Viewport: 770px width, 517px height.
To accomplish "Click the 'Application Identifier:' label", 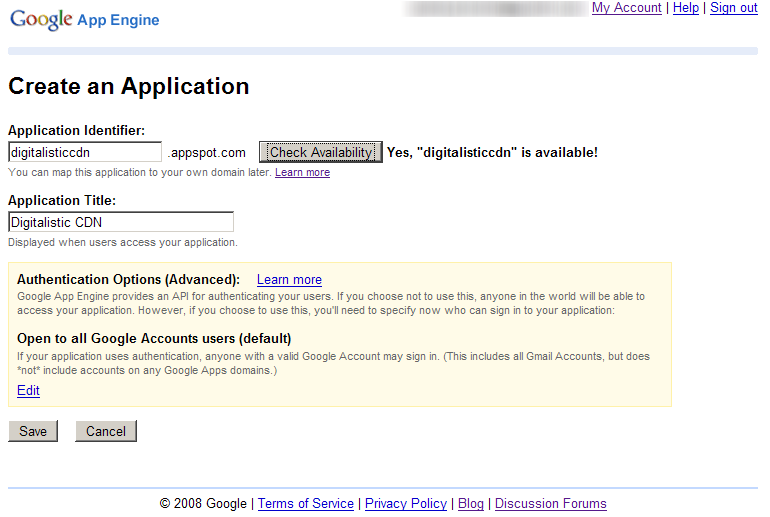I will (x=77, y=131).
